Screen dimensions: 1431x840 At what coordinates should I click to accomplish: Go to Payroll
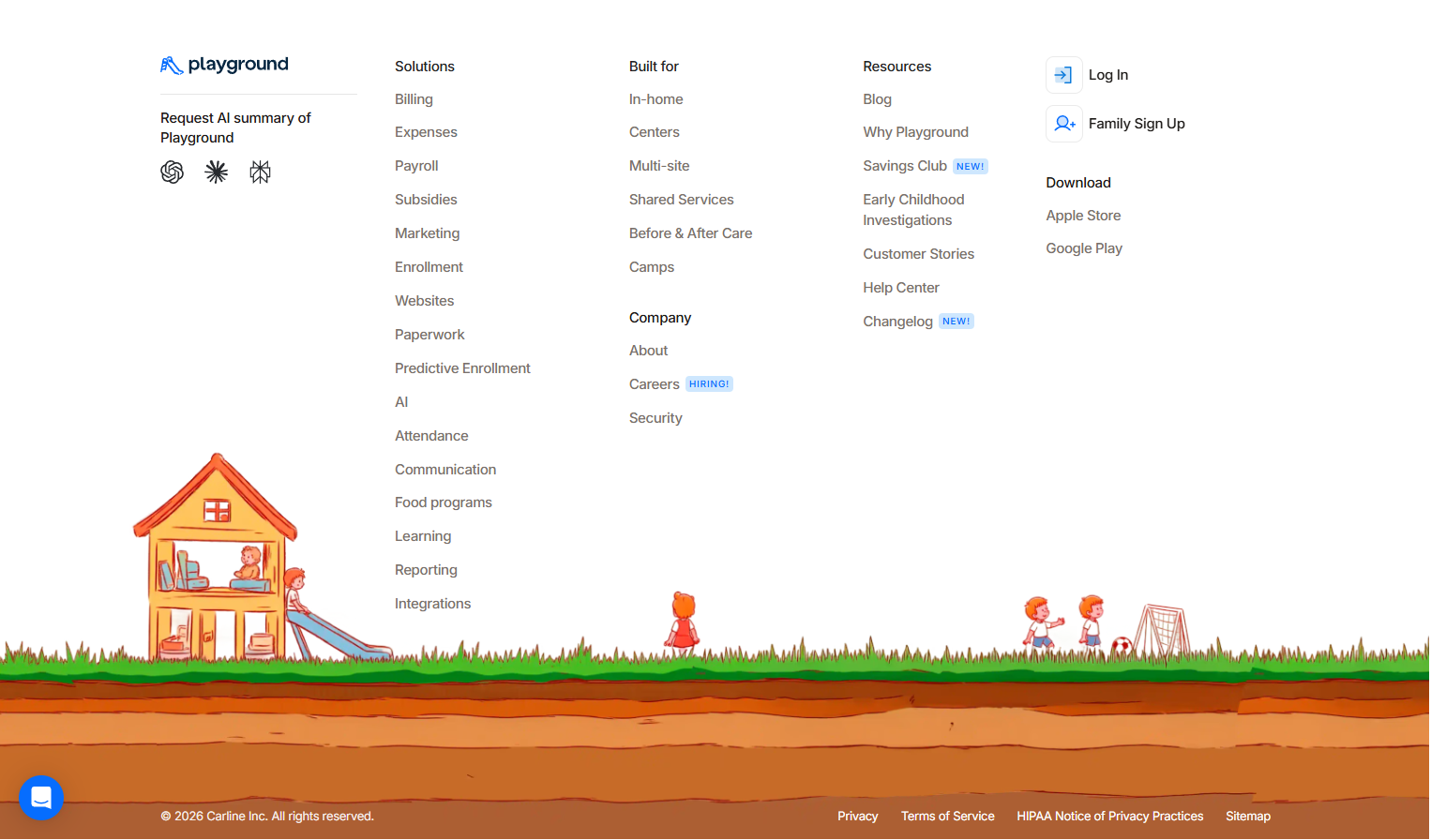416,166
